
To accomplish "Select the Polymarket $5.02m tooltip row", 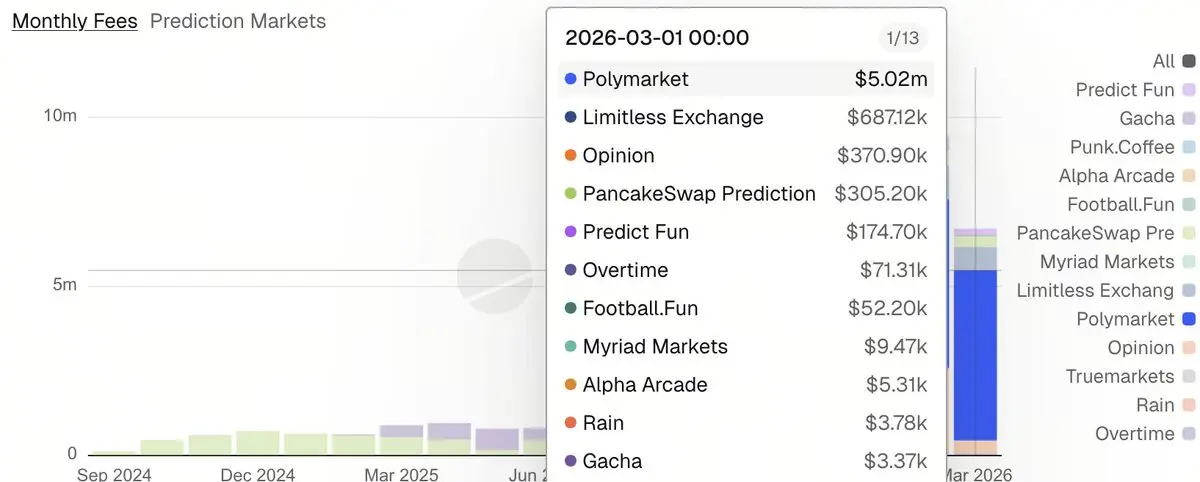I will [x=745, y=79].
